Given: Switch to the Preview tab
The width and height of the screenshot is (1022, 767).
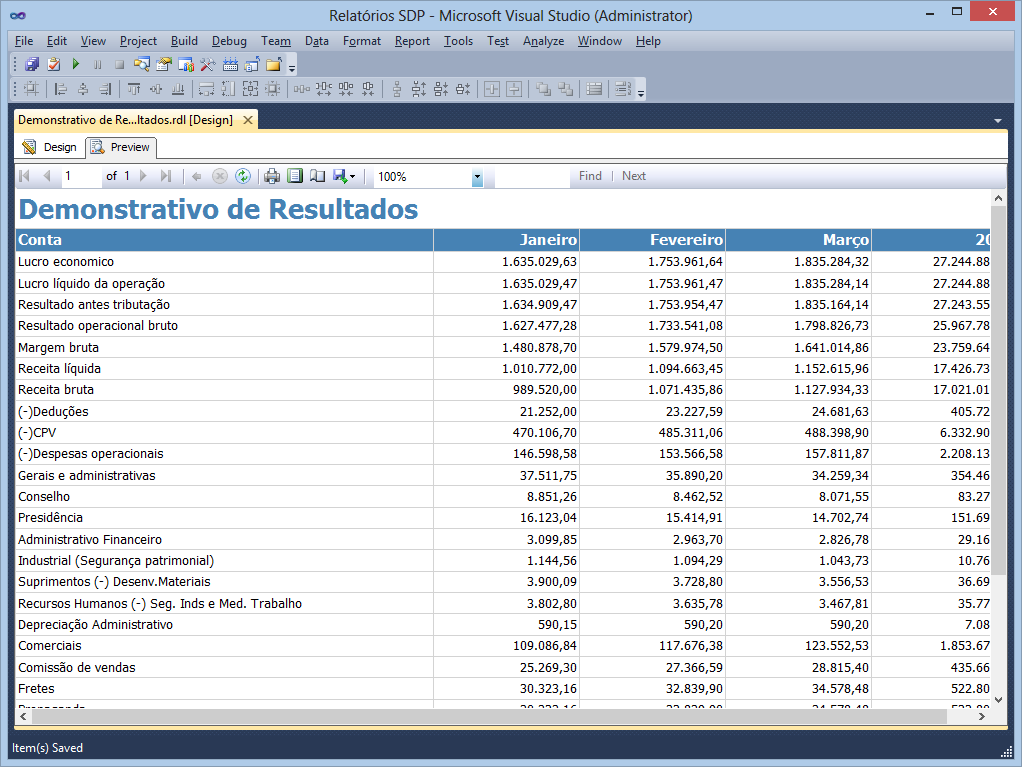Looking at the screenshot, I should pyautogui.click(x=121, y=147).
